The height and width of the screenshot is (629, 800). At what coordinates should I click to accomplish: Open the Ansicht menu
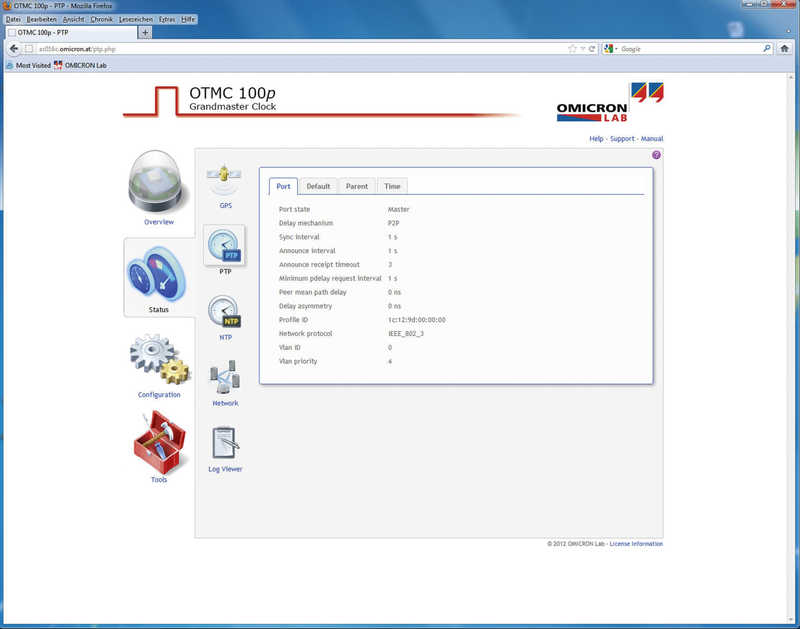pyautogui.click(x=73, y=19)
